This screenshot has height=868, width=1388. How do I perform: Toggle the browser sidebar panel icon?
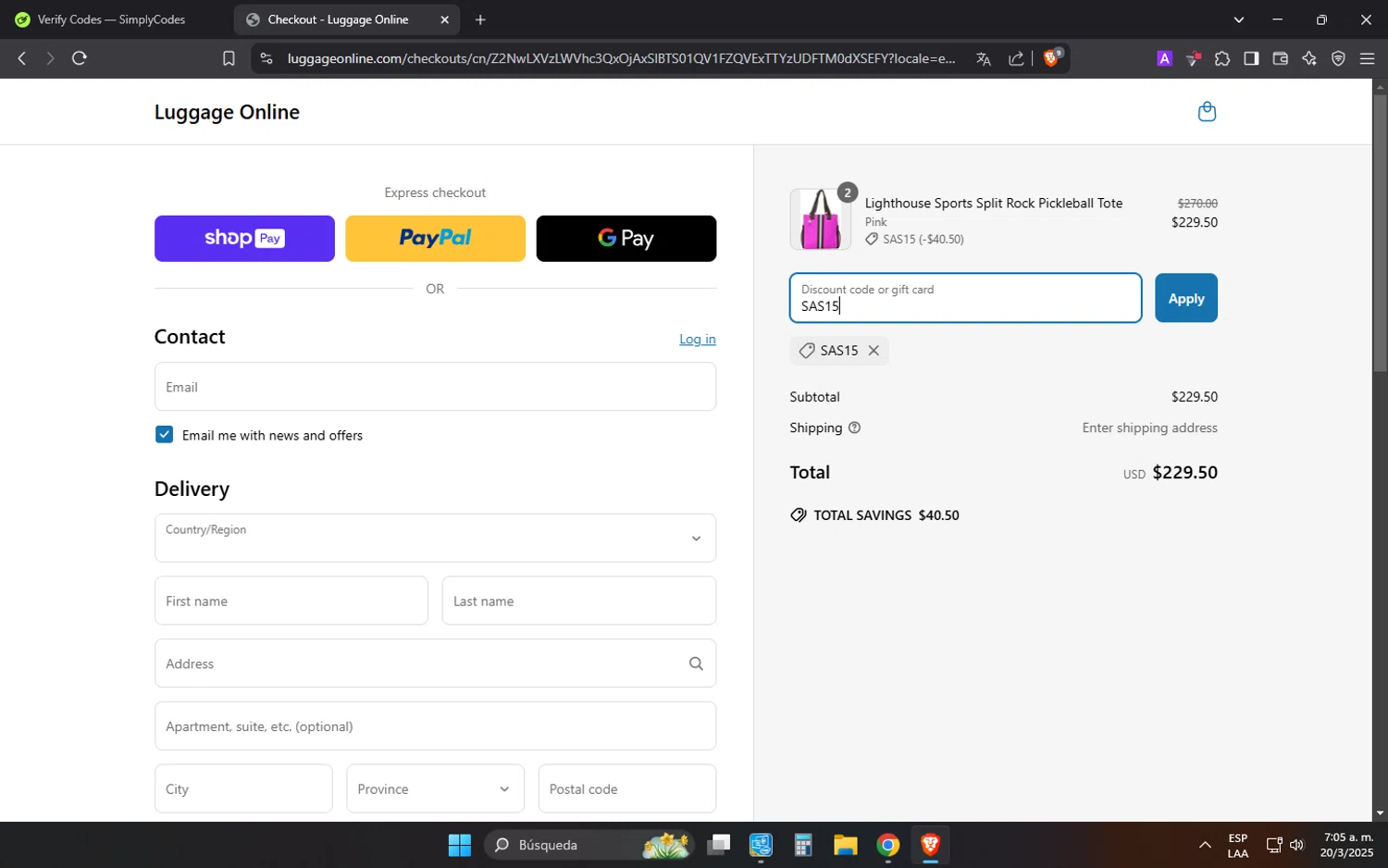tap(1251, 58)
